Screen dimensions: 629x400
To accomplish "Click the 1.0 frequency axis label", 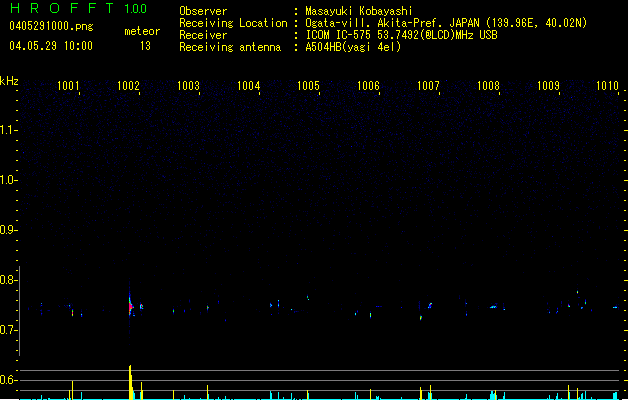I will pyautogui.click(x=8, y=180).
